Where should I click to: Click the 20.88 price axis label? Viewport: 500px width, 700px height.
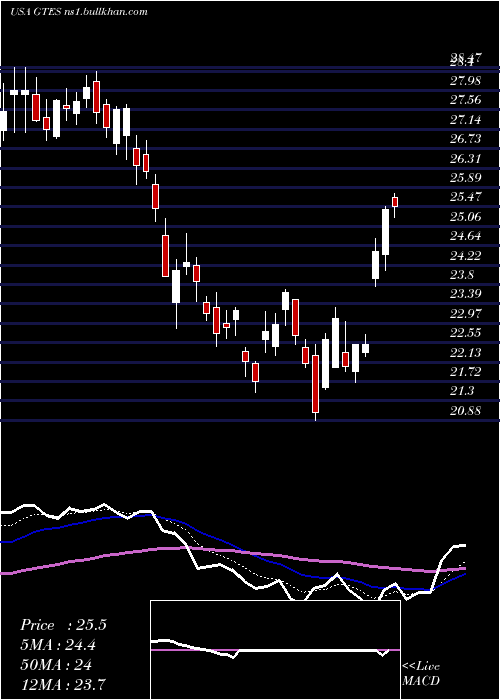click(x=466, y=411)
